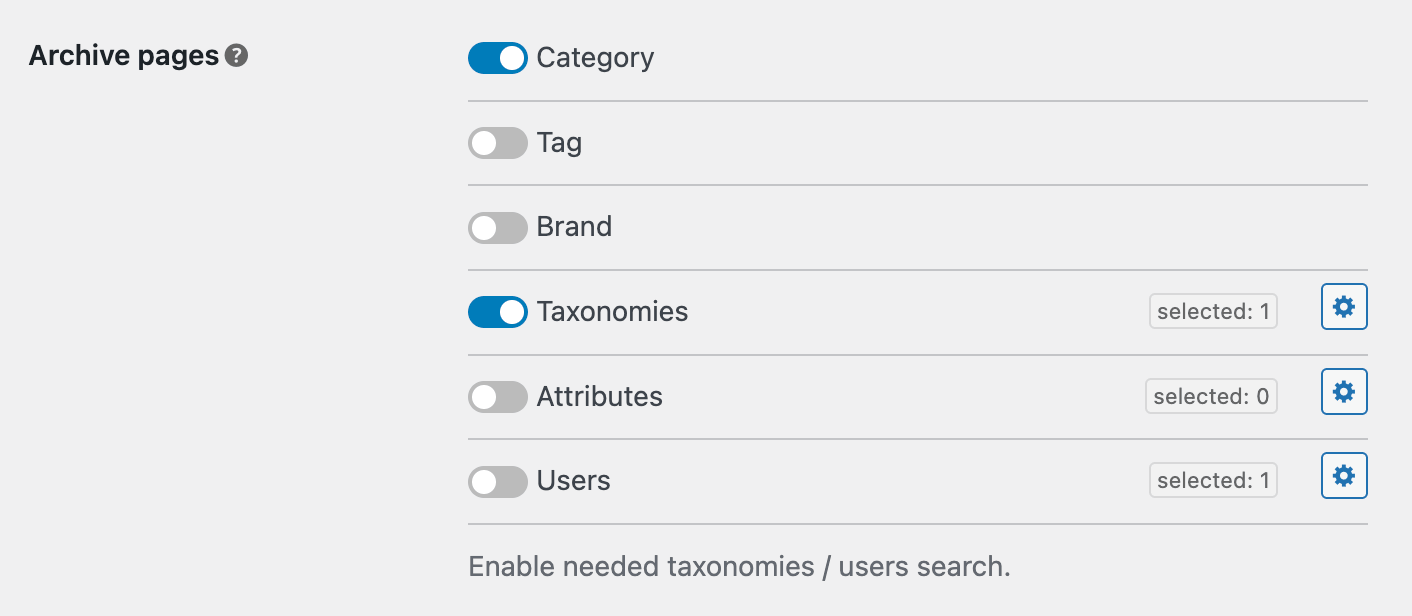Switch off the Taxonomies toggle
The height and width of the screenshot is (616, 1412).
point(497,312)
